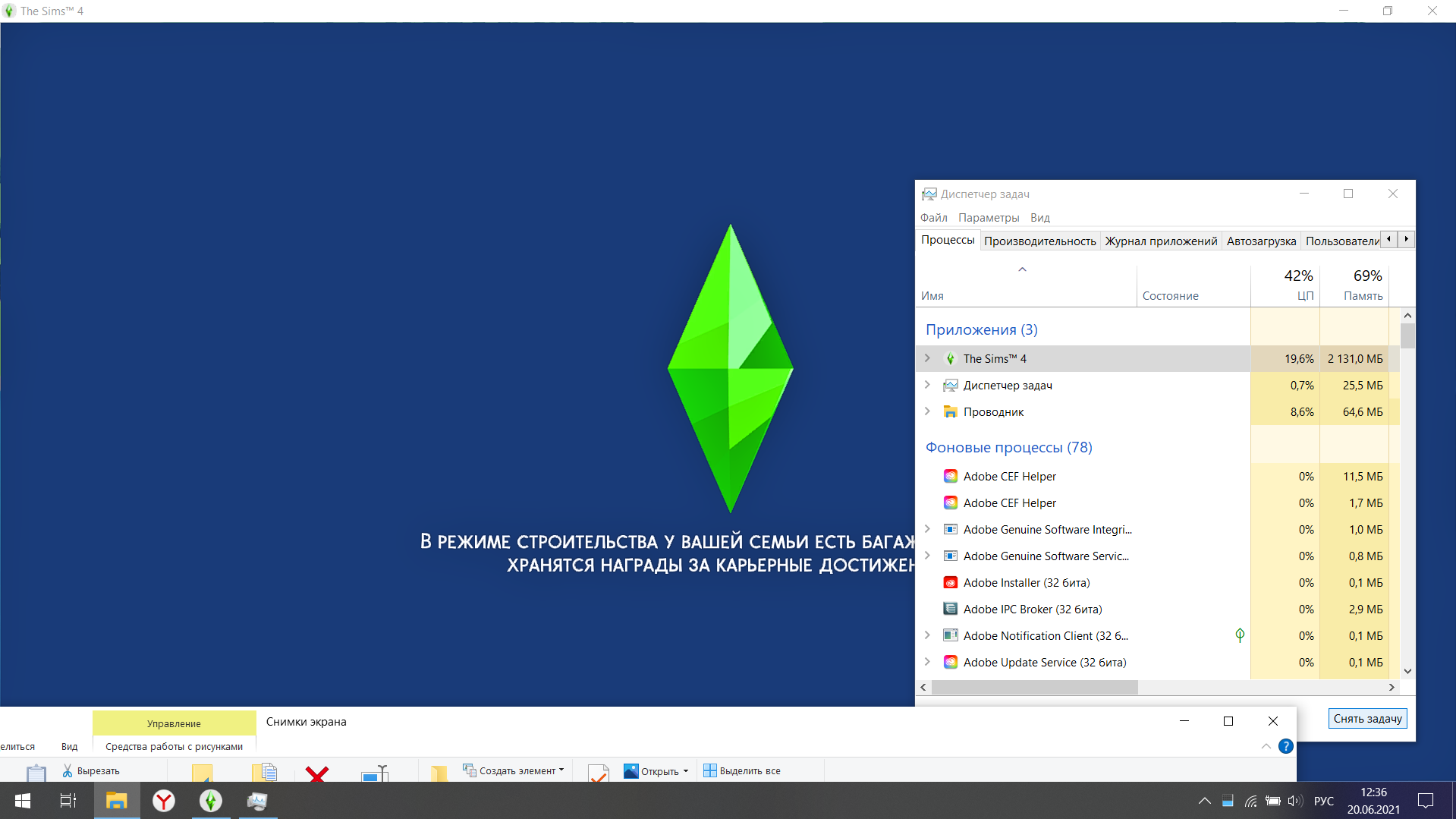Open the network Wi-Fi tray icon
This screenshot has width=1456, height=819.
click(x=1250, y=801)
